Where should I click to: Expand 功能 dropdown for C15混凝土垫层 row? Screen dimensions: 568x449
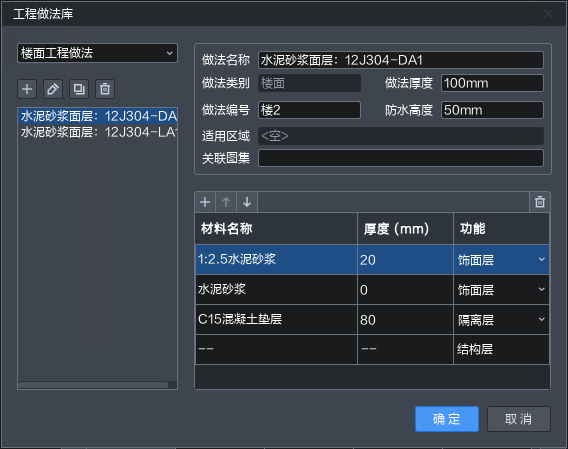pos(542,319)
